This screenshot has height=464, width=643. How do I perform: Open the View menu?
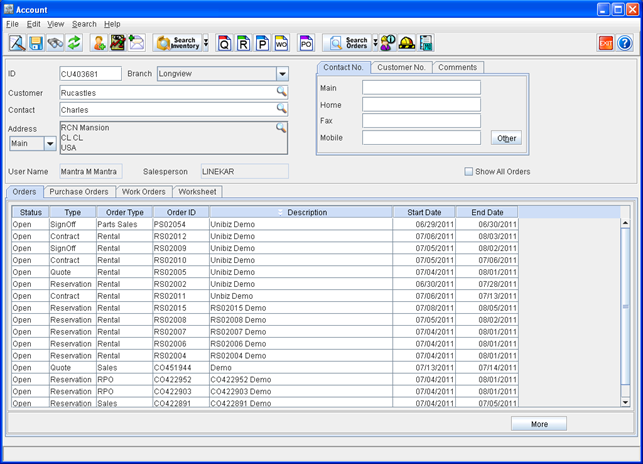click(x=55, y=24)
